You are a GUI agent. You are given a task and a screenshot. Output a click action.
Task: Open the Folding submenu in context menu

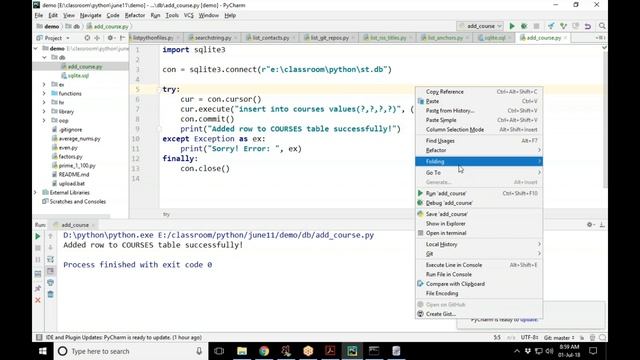coord(479,162)
